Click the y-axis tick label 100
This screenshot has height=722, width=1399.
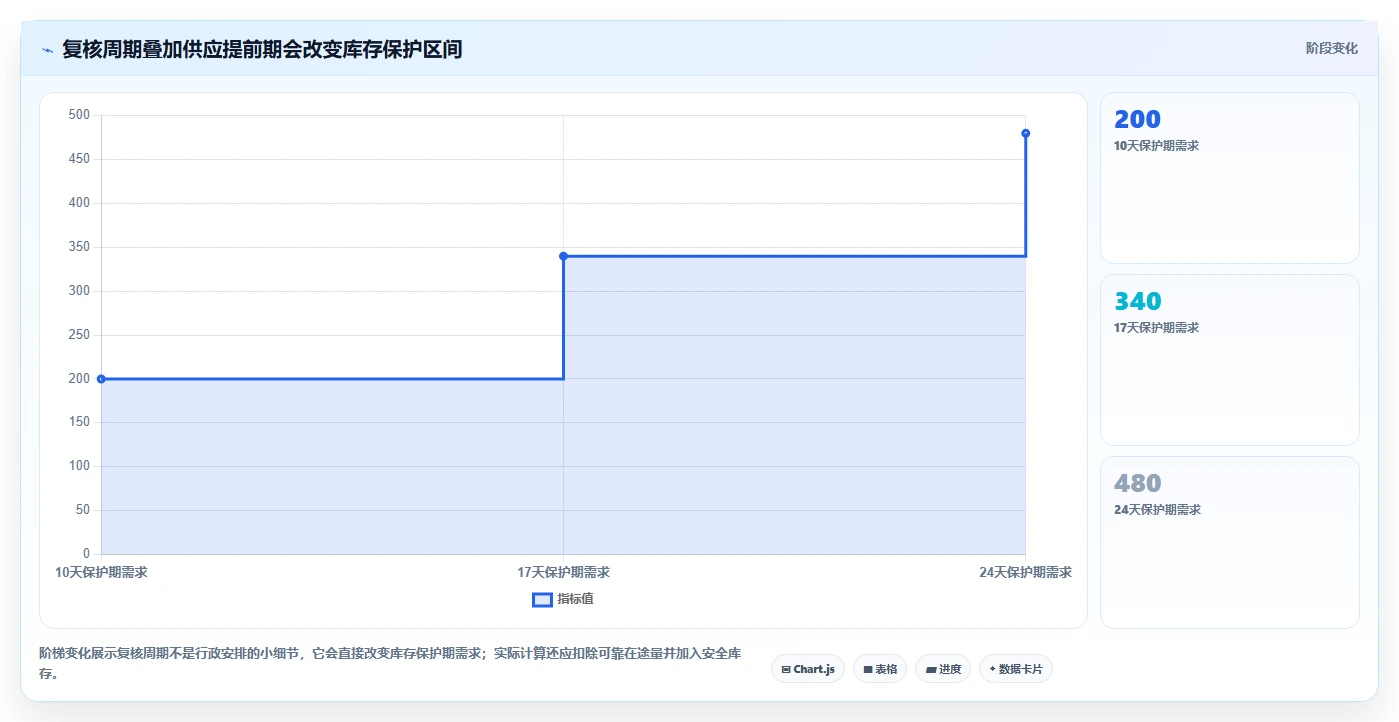click(79, 466)
